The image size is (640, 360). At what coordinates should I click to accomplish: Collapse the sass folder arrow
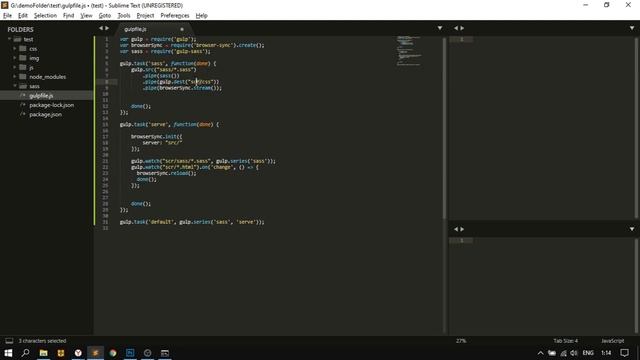click(x=15, y=86)
